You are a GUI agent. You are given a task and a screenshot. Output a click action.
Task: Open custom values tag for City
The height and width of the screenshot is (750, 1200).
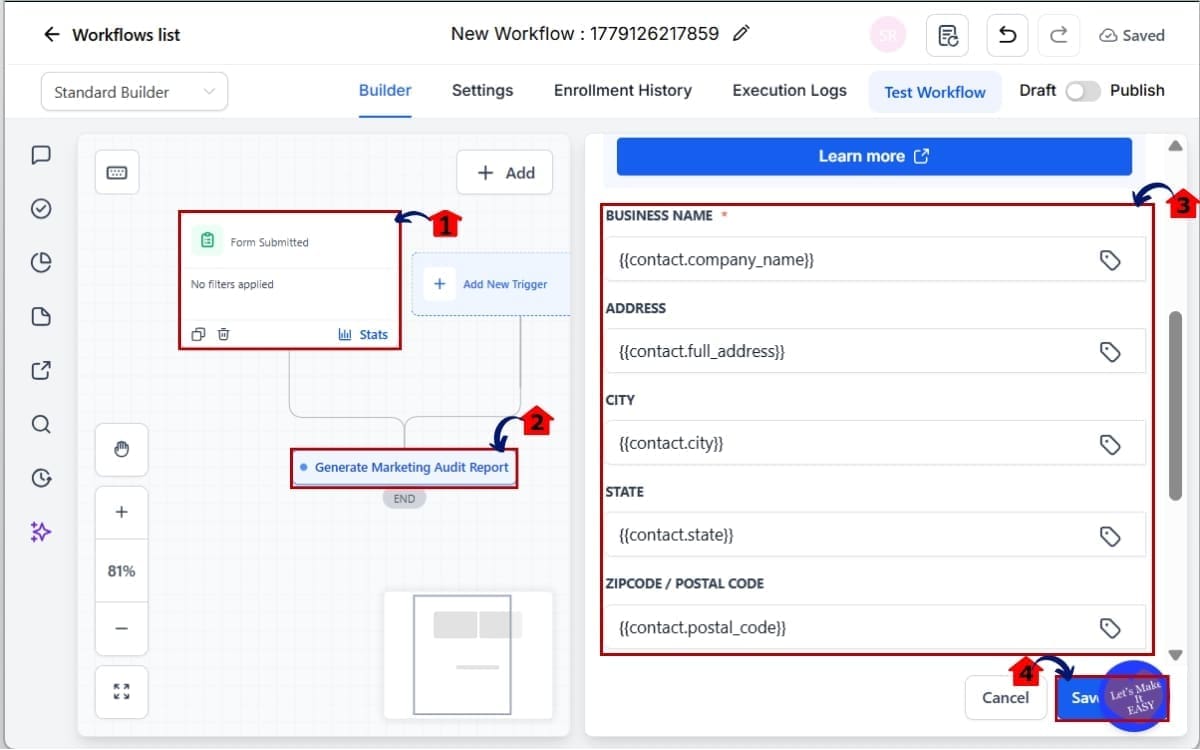(x=1109, y=444)
